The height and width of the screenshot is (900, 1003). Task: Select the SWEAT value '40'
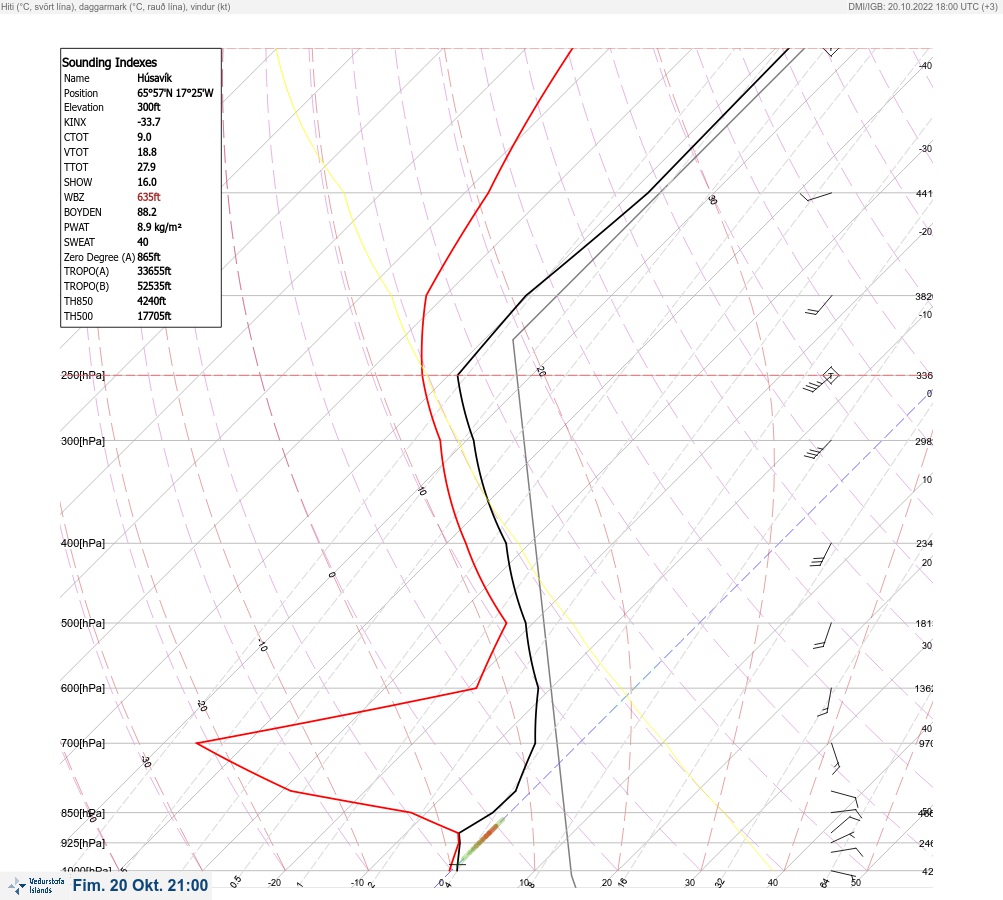click(x=143, y=242)
